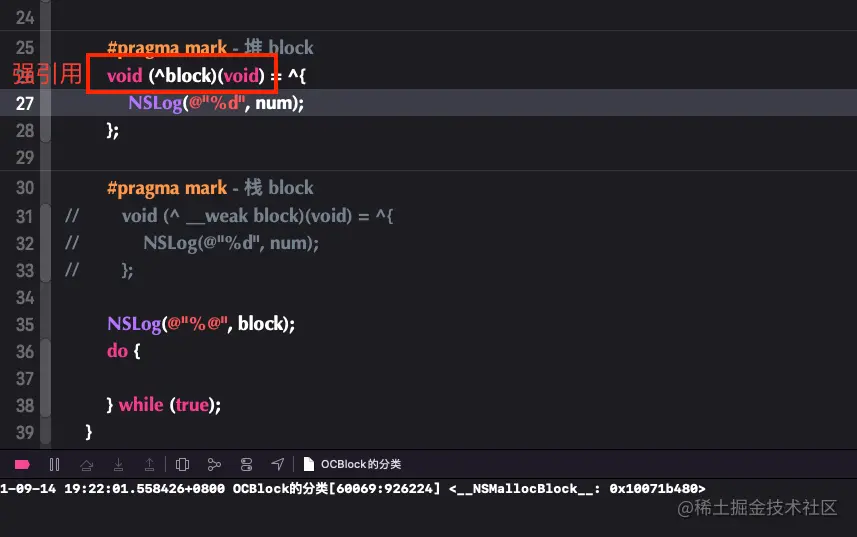Click the code folding ribbon beside line 32
Image resolution: width=857 pixels, height=537 pixels.
pos(46,243)
